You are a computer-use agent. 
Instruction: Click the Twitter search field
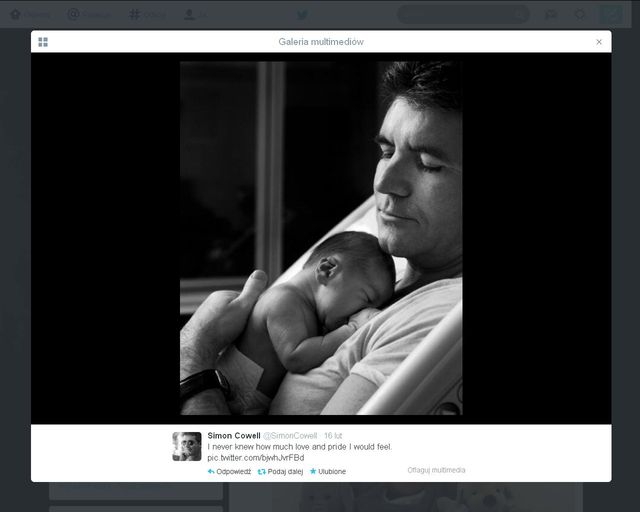click(462, 15)
